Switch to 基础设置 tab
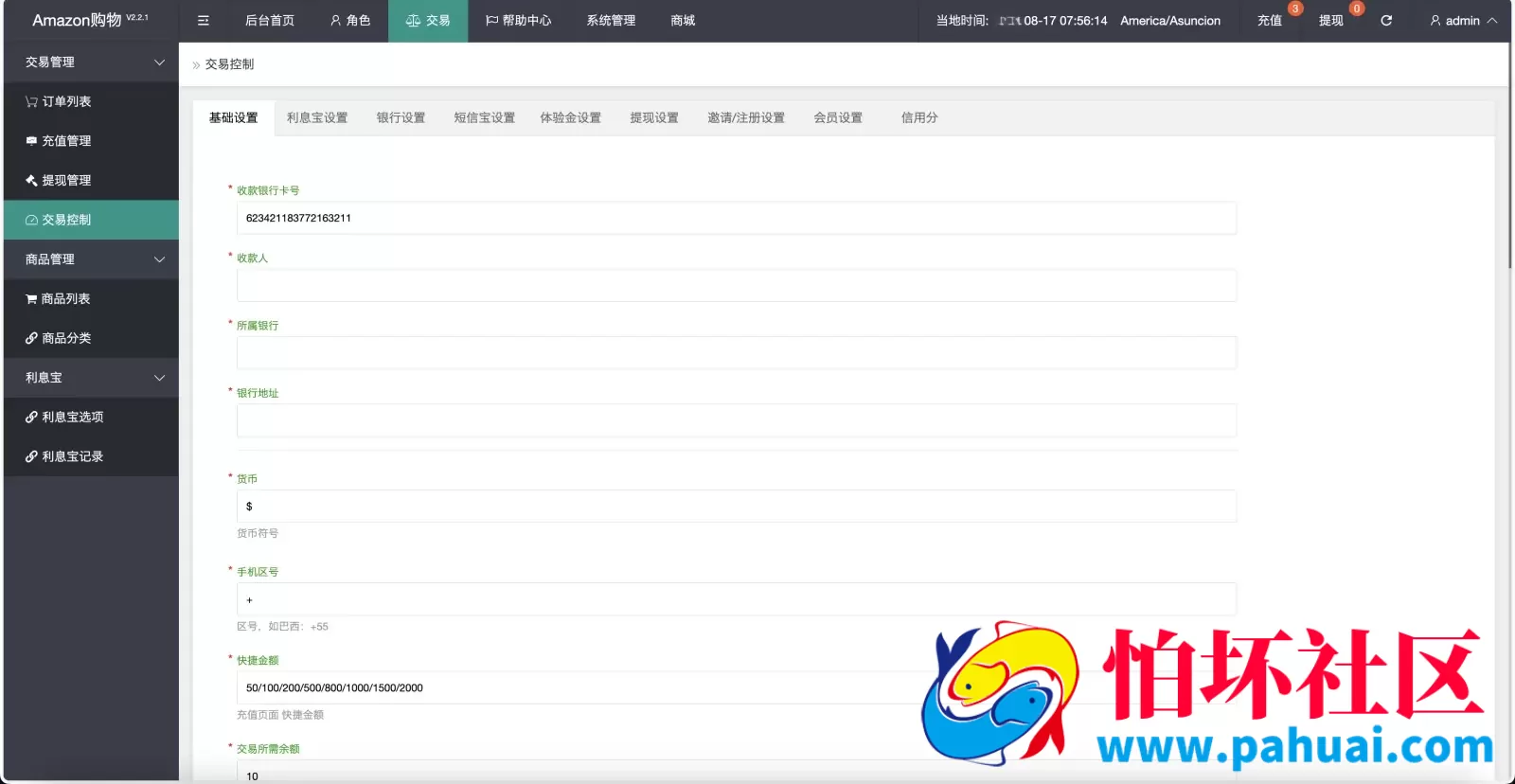1515x784 pixels. pyautogui.click(x=233, y=118)
